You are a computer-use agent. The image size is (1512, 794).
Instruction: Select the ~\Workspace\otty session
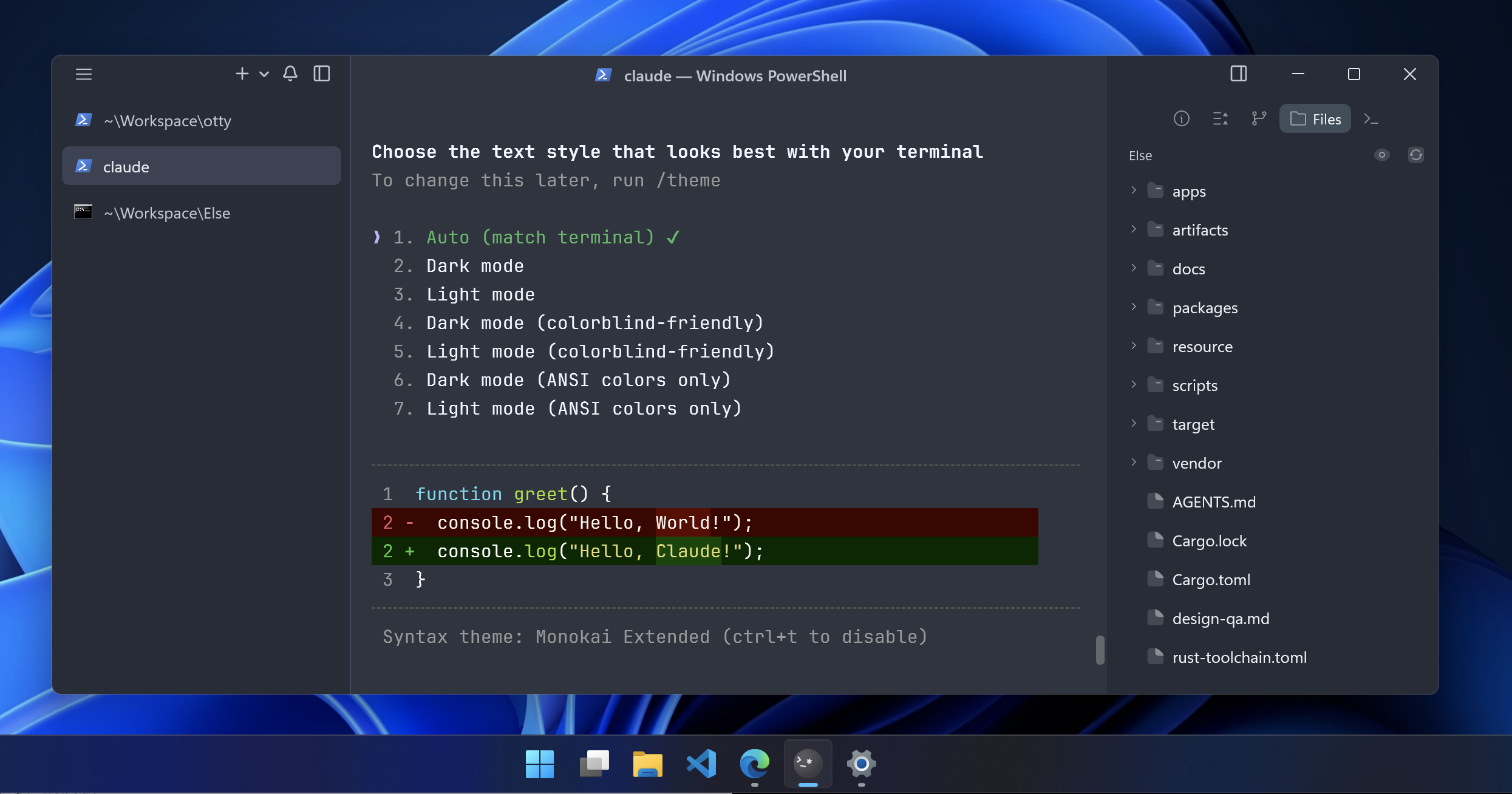201,120
